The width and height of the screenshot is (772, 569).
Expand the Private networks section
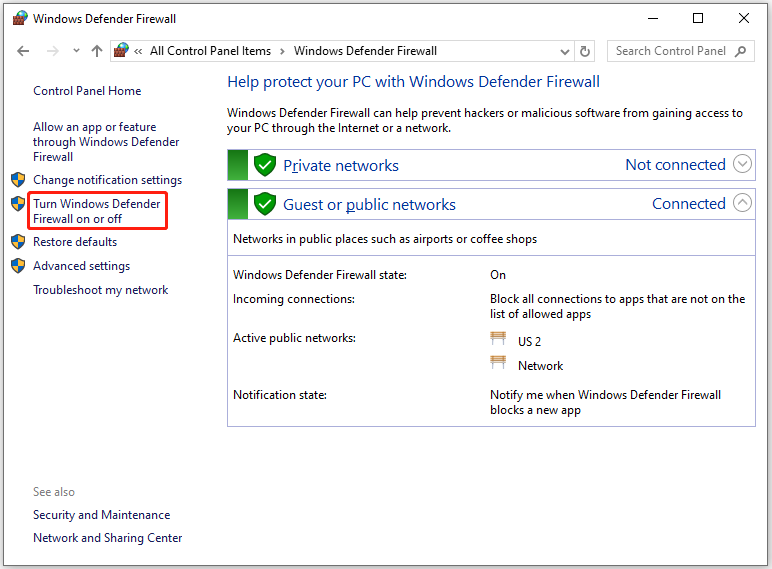[742, 165]
